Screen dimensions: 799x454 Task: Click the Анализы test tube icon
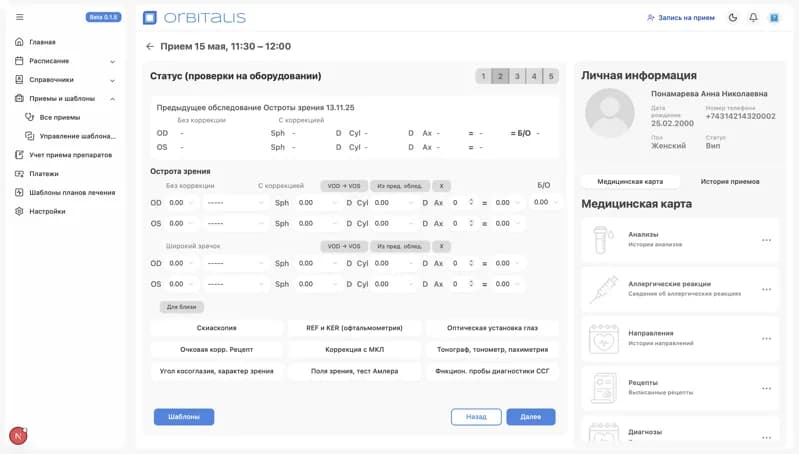(603, 239)
